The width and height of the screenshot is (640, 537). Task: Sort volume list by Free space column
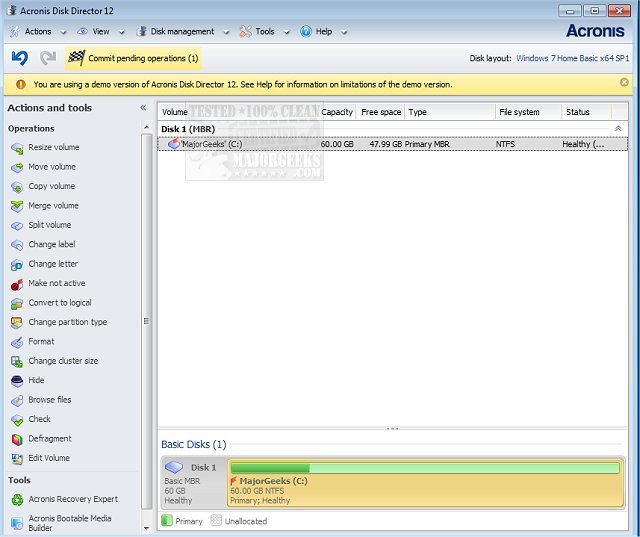coord(379,113)
